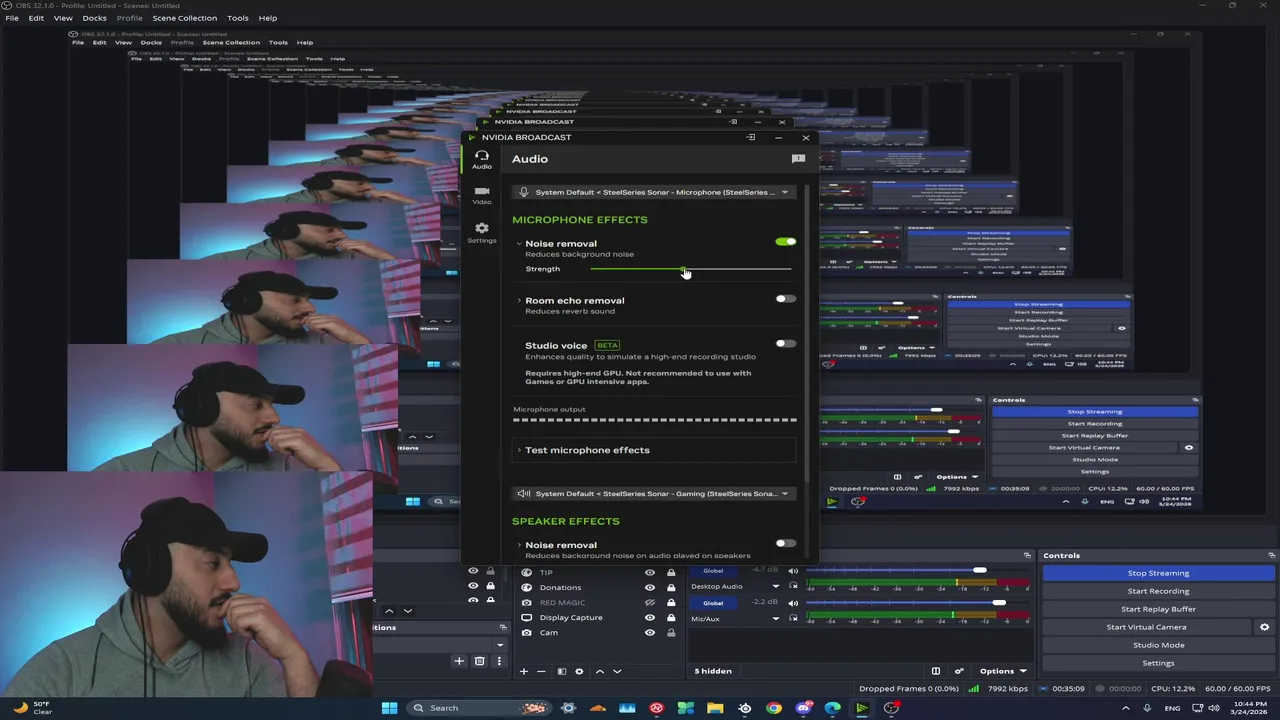Adjust Noise removal Strength slider

coord(690,269)
